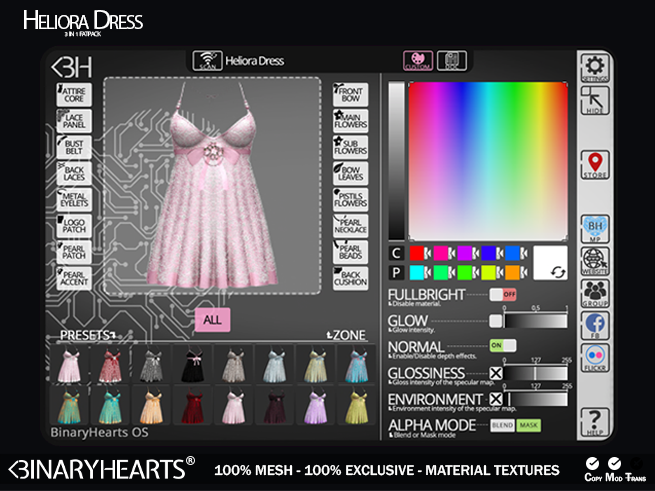Pick a color in the rainbow spectrum

point(488,161)
